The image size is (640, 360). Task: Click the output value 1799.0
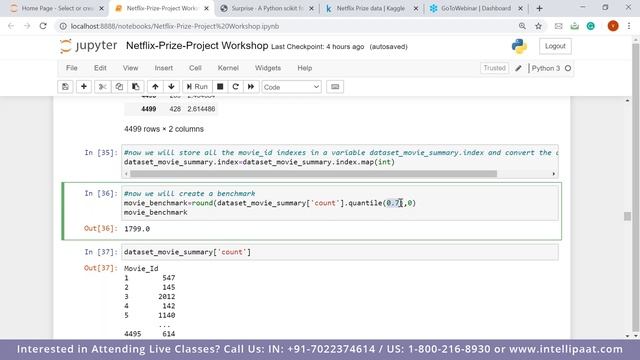[x=137, y=229]
